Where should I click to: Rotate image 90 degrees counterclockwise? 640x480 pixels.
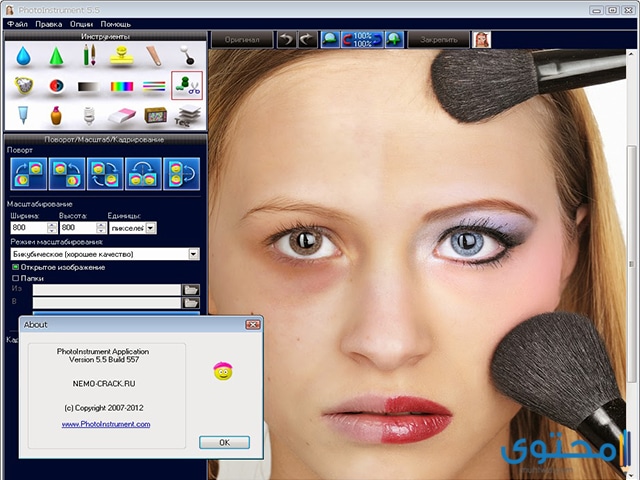point(67,174)
